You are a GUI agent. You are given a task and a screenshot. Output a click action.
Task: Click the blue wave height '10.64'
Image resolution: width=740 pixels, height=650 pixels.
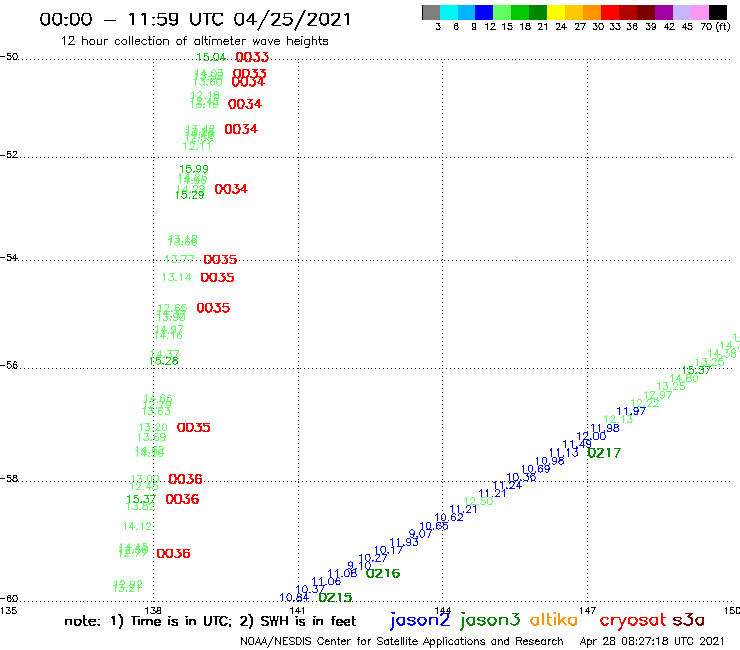[x=294, y=598]
